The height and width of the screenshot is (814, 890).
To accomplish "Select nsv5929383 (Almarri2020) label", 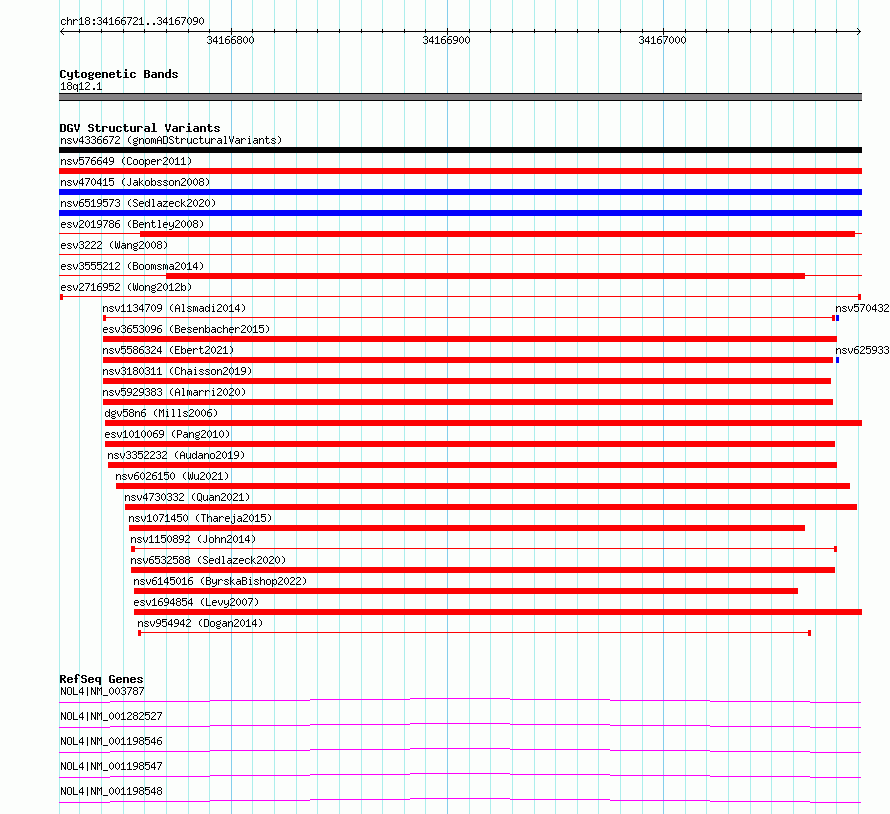I will [174, 392].
